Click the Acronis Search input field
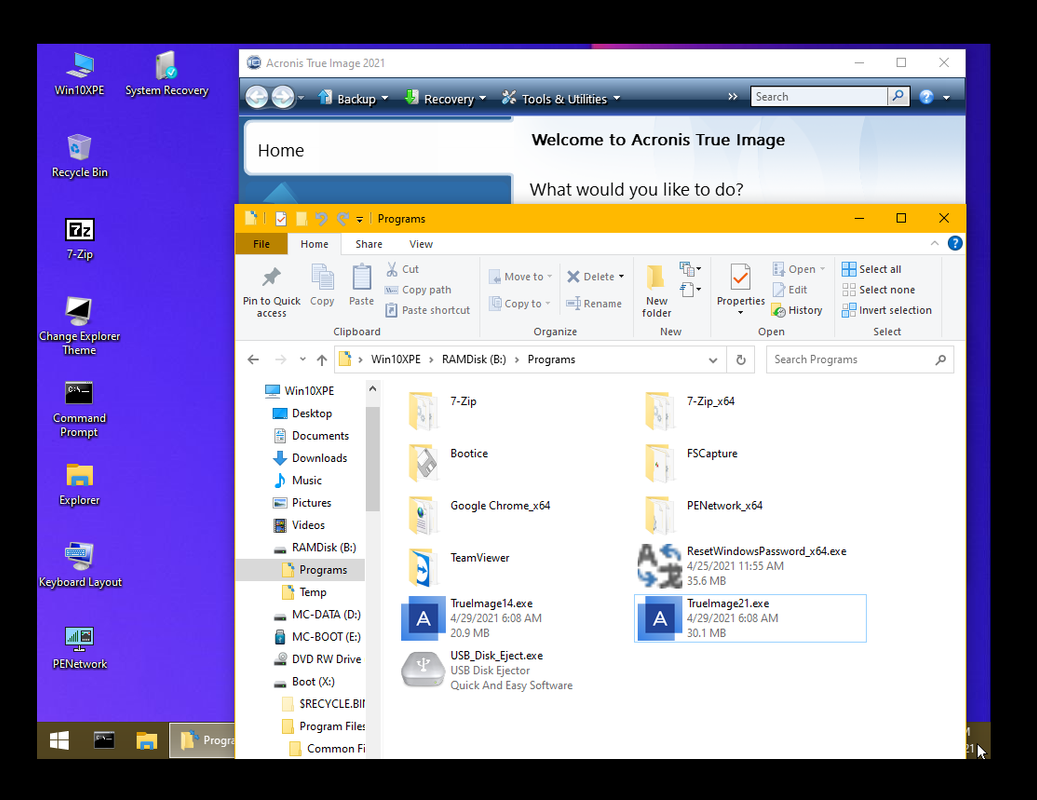This screenshot has width=1037, height=800. tap(819, 97)
